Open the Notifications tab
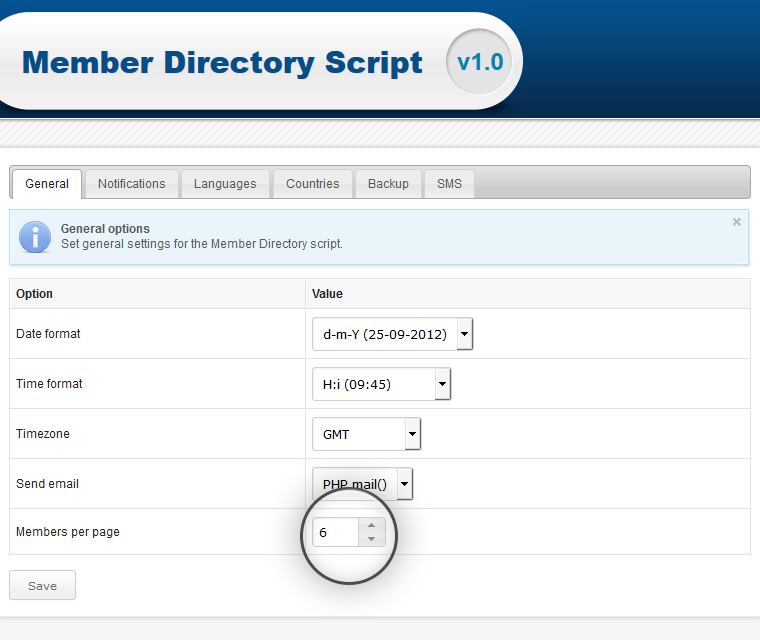This screenshot has width=760, height=640. click(131, 184)
